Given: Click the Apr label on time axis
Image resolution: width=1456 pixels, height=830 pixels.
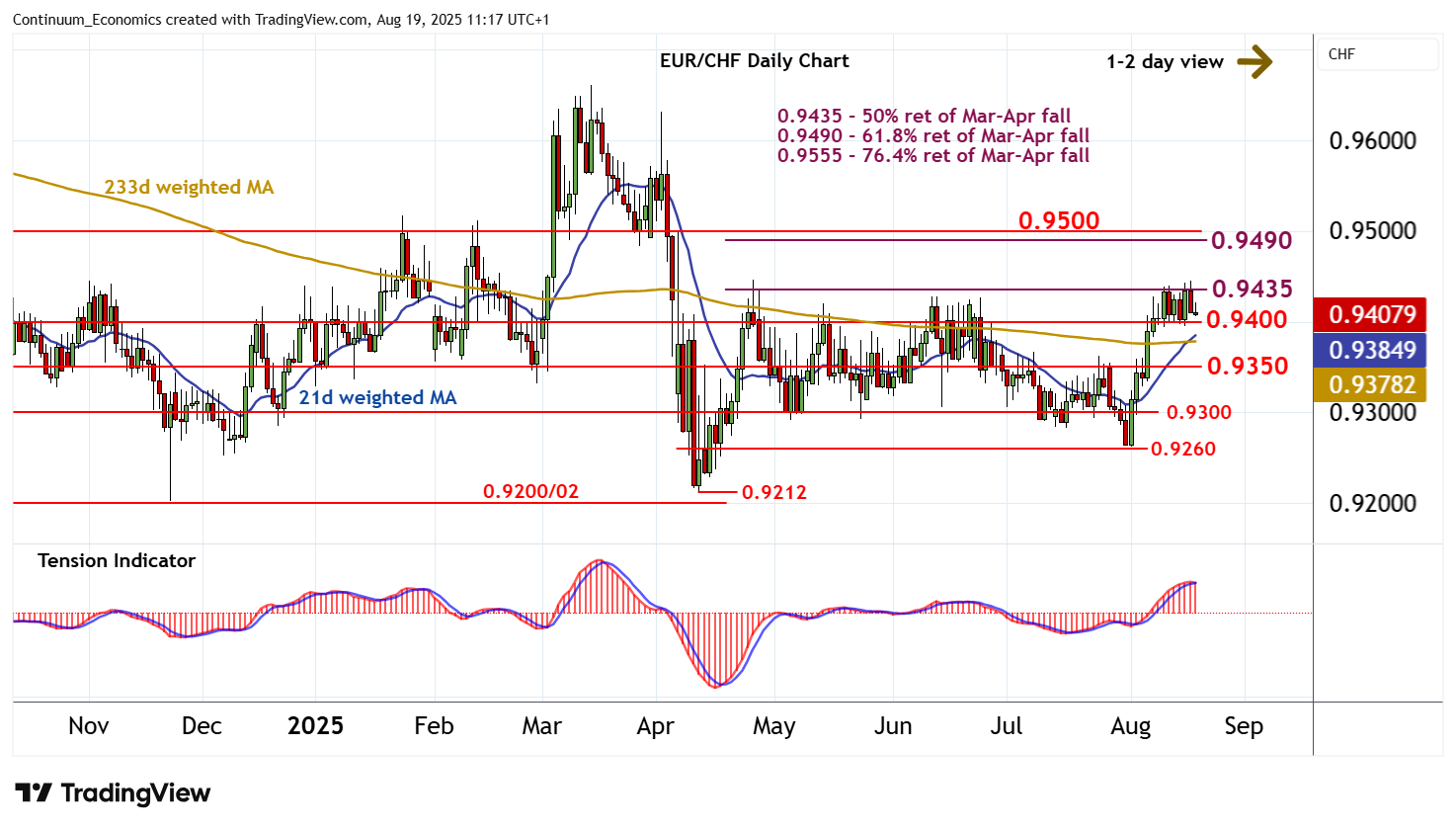Looking at the screenshot, I should tap(656, 726).
